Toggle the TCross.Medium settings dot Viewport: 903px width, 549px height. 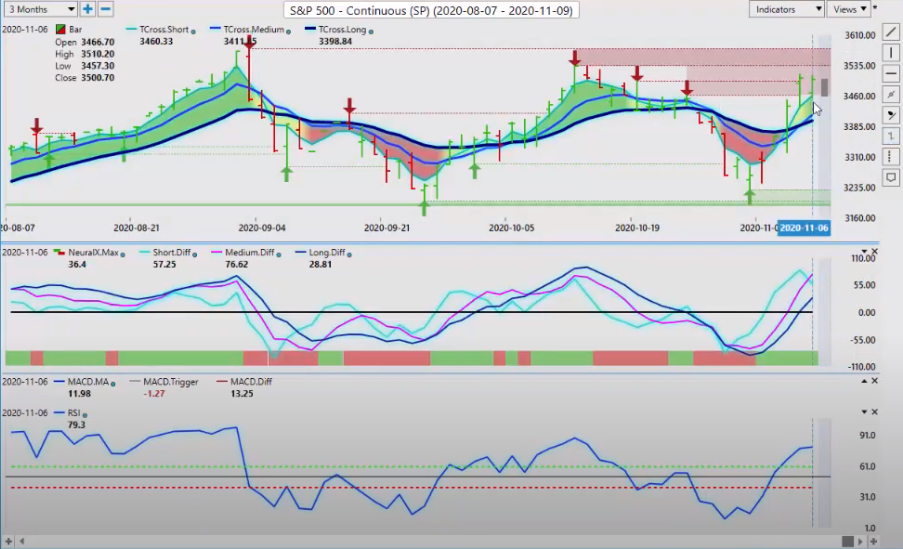(289, 31)
